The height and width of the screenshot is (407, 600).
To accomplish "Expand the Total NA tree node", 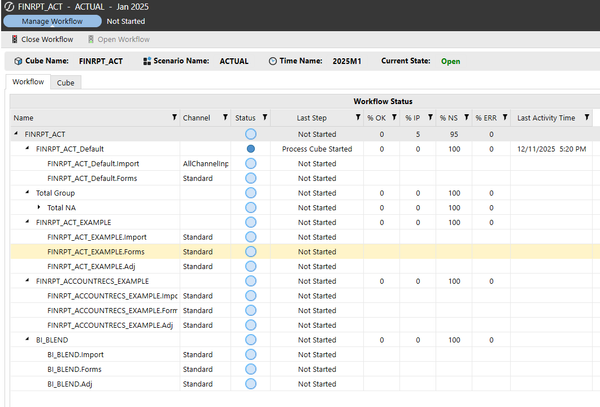I will pyautogui.click(x=39, y=208).
